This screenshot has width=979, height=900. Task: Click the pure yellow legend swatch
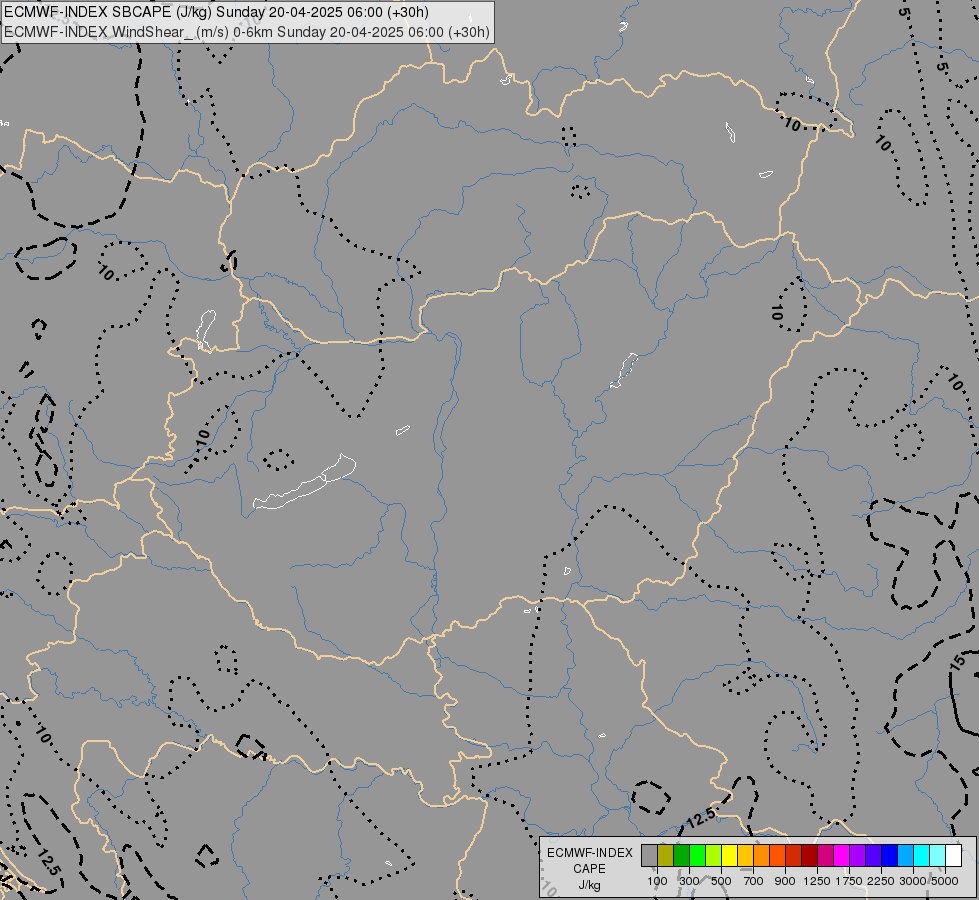tap(729, 856)
